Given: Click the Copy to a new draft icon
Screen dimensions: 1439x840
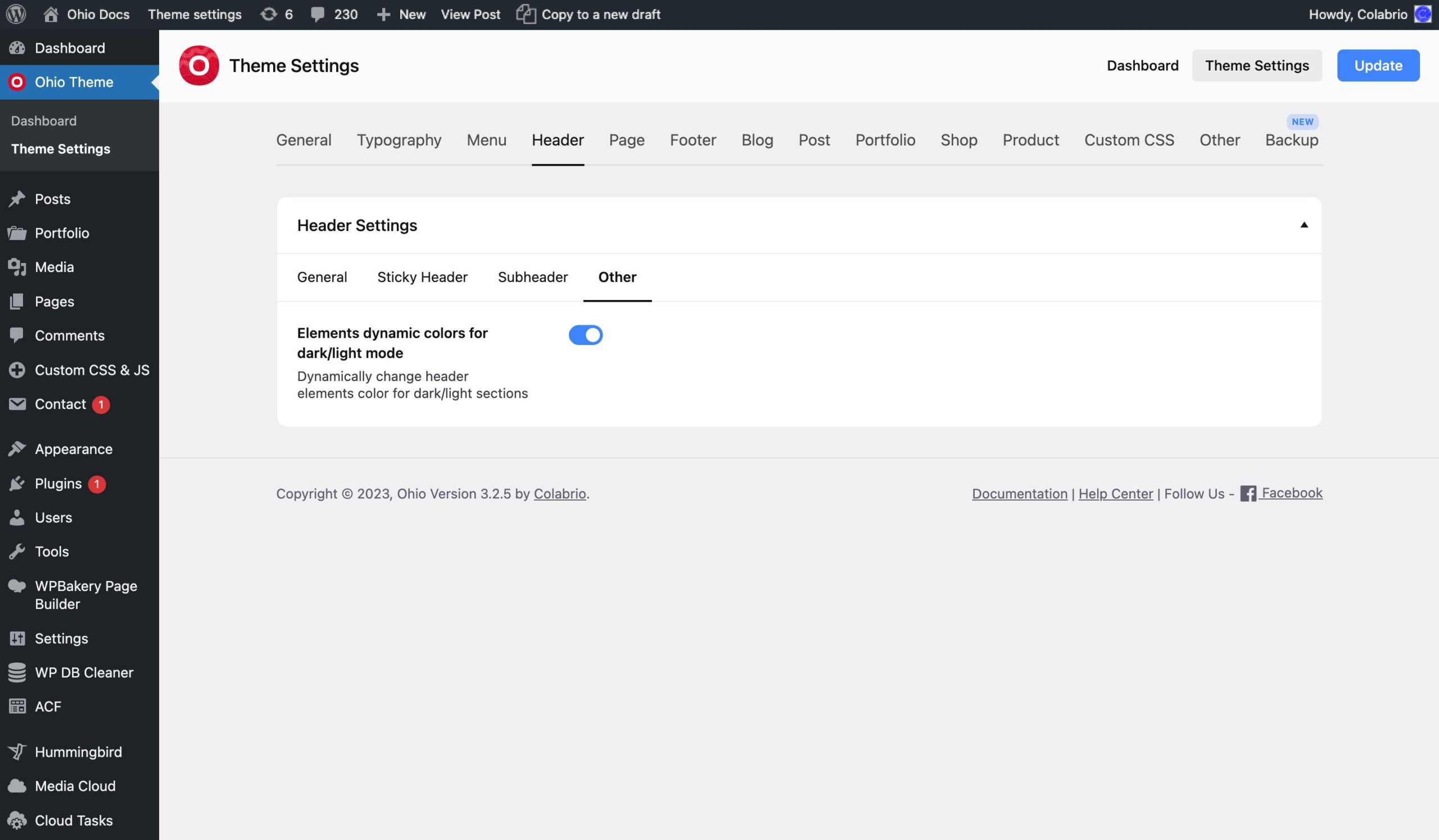Looking at the screenshot, I should pos(526,14).
